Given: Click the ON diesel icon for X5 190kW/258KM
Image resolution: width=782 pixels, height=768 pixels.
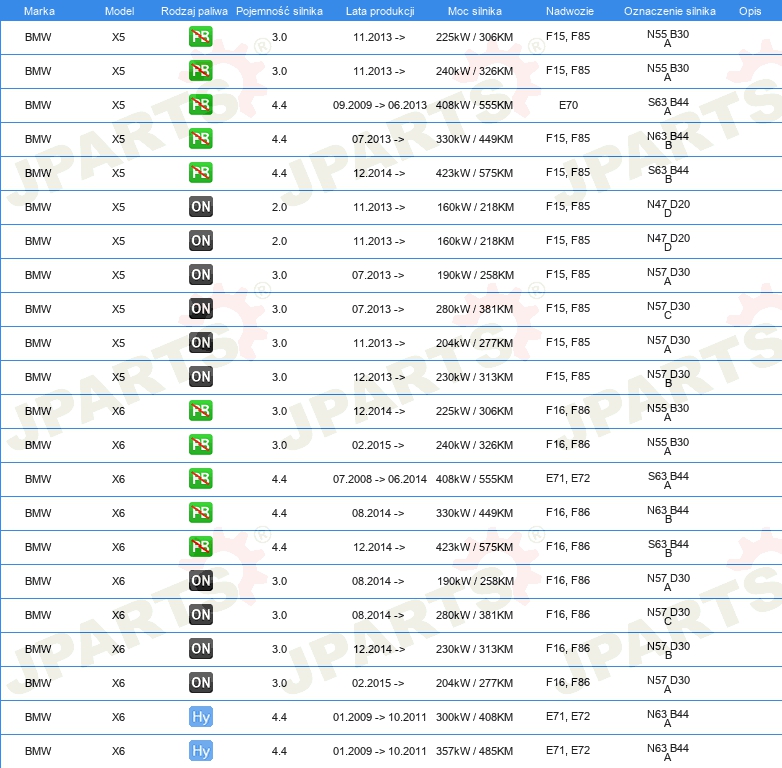Looking at the screenshot, I should click(201, 275).
